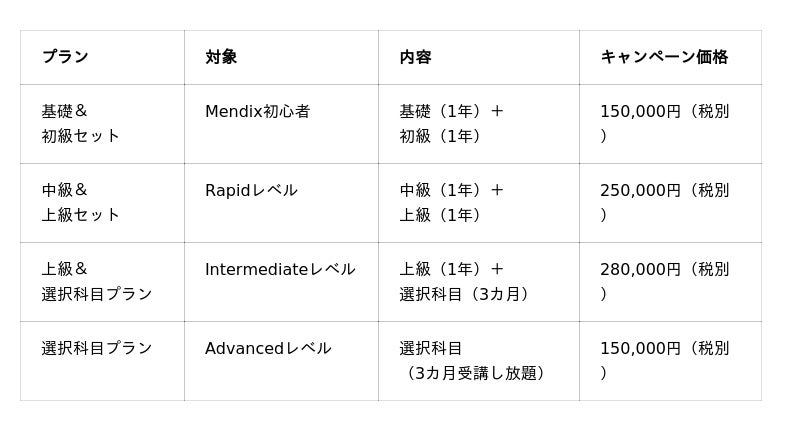The image size is (800, 431).
Task: Click the 中級（1年）＋上級（1年） content cell
Action: [479, 203]
